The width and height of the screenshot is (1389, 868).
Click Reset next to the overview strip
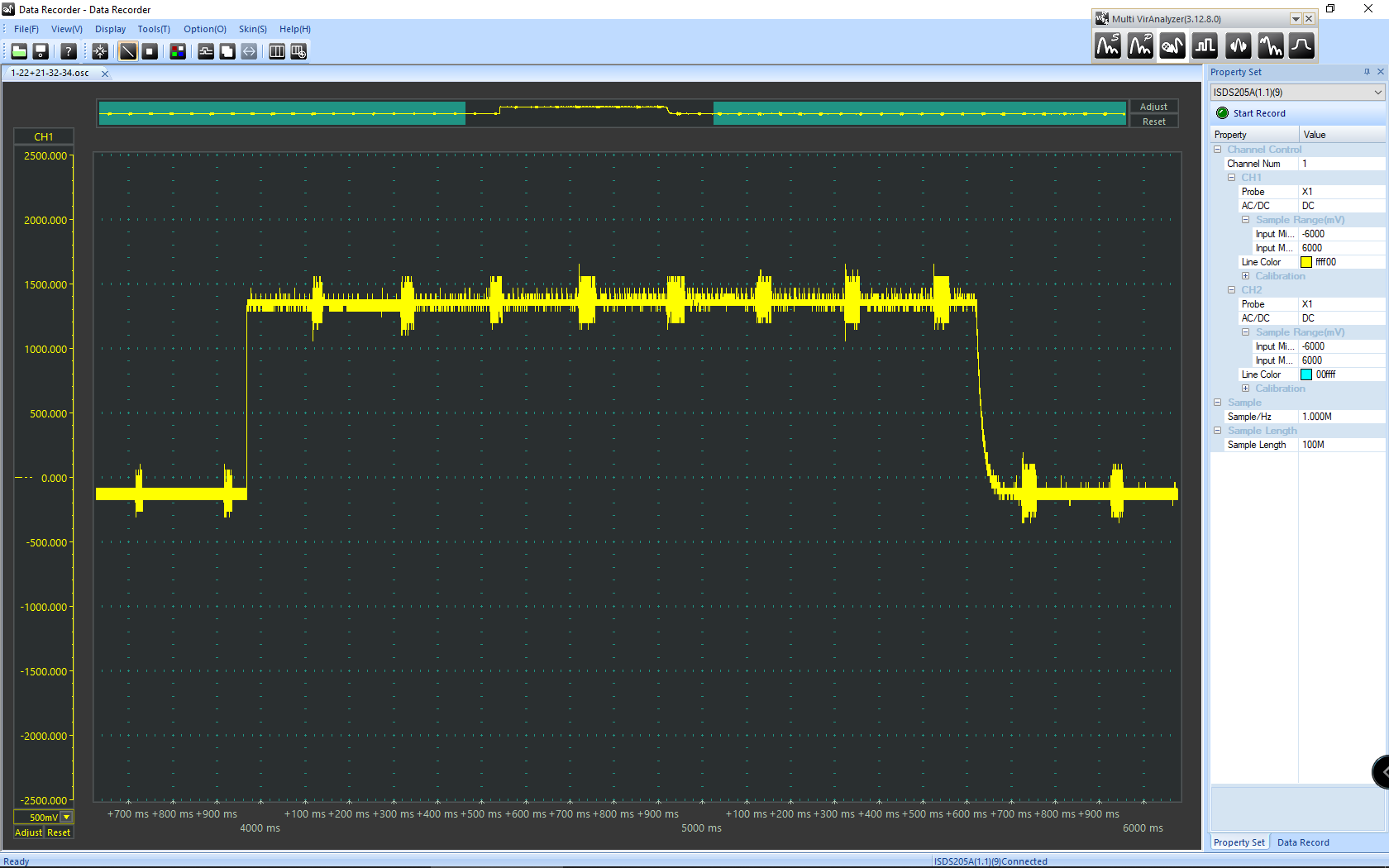coord(1153,122)
